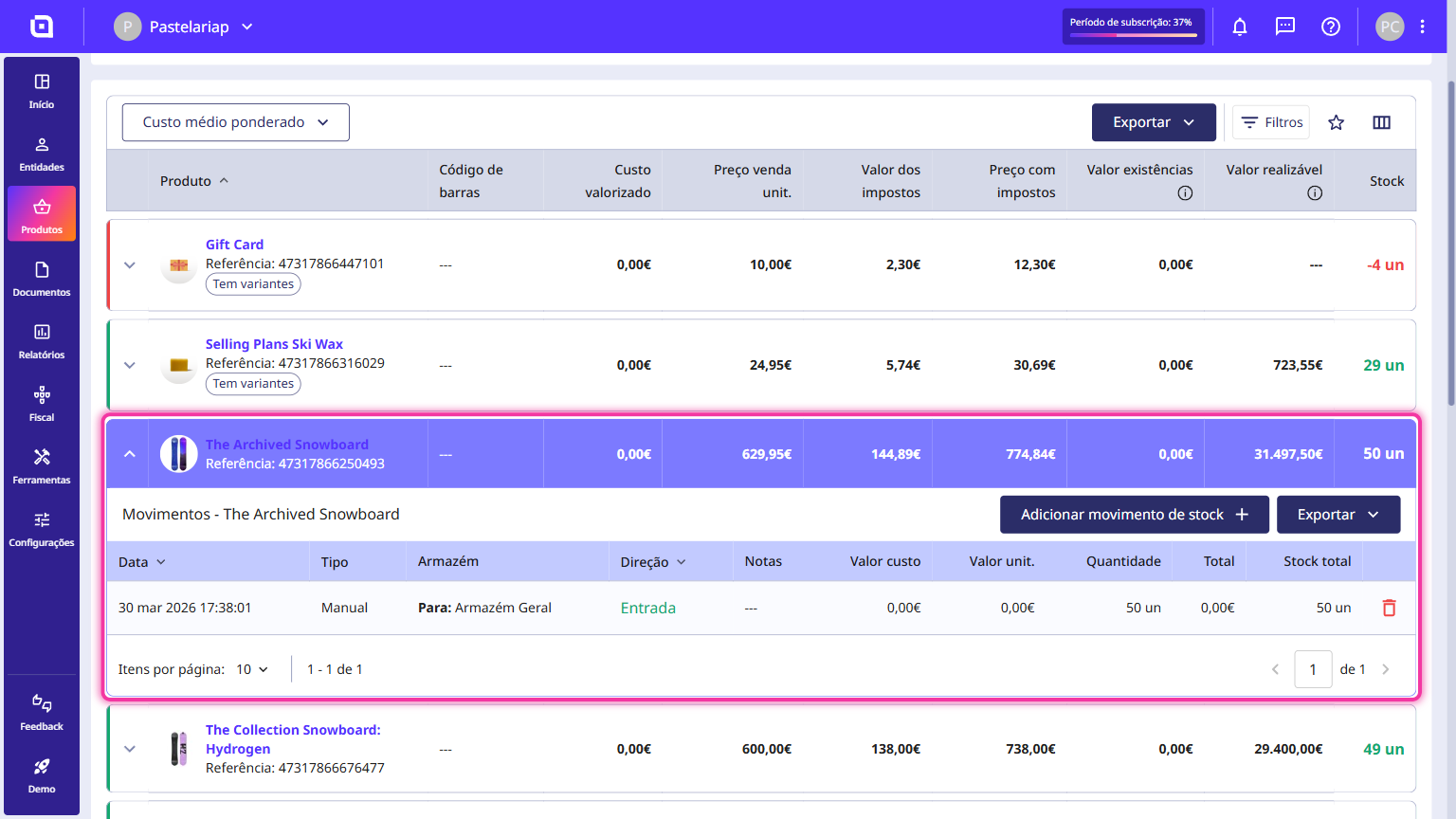Click Adicionar movimento de stock button
This screenshot has width=1456, height=819.
tap(1135, 515)
